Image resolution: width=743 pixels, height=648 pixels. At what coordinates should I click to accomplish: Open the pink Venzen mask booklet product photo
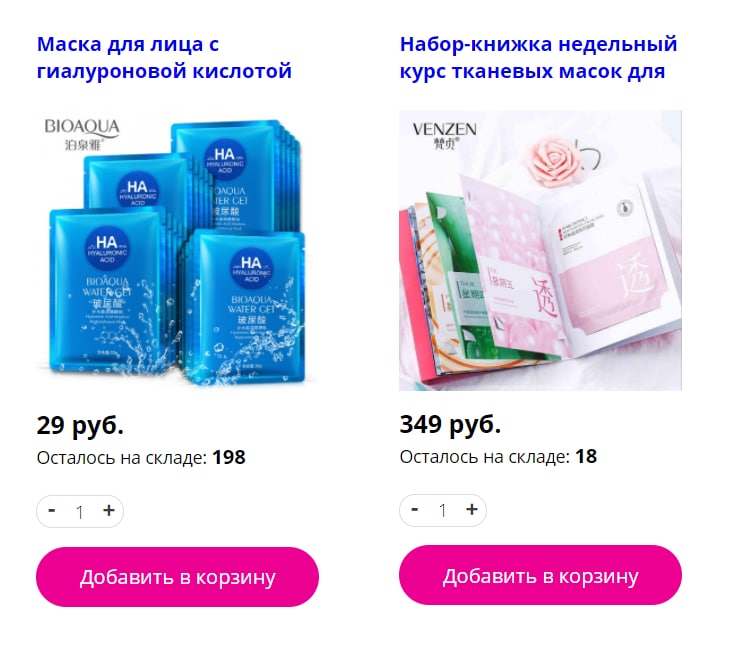pyautogui.click(x=540, y=251)
